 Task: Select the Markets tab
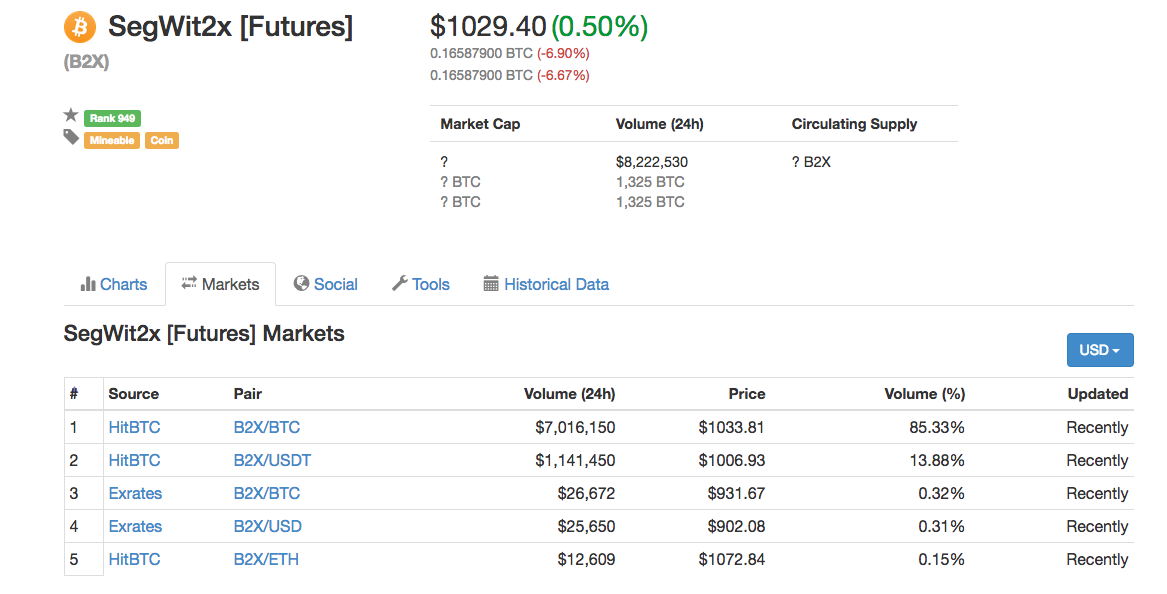click(220, 284)
